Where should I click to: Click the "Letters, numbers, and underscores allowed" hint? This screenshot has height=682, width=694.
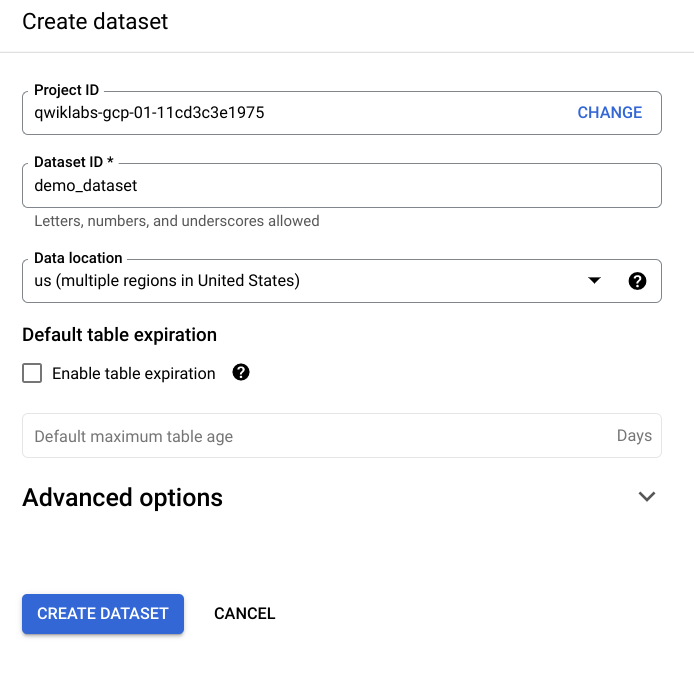coord(177,221)
